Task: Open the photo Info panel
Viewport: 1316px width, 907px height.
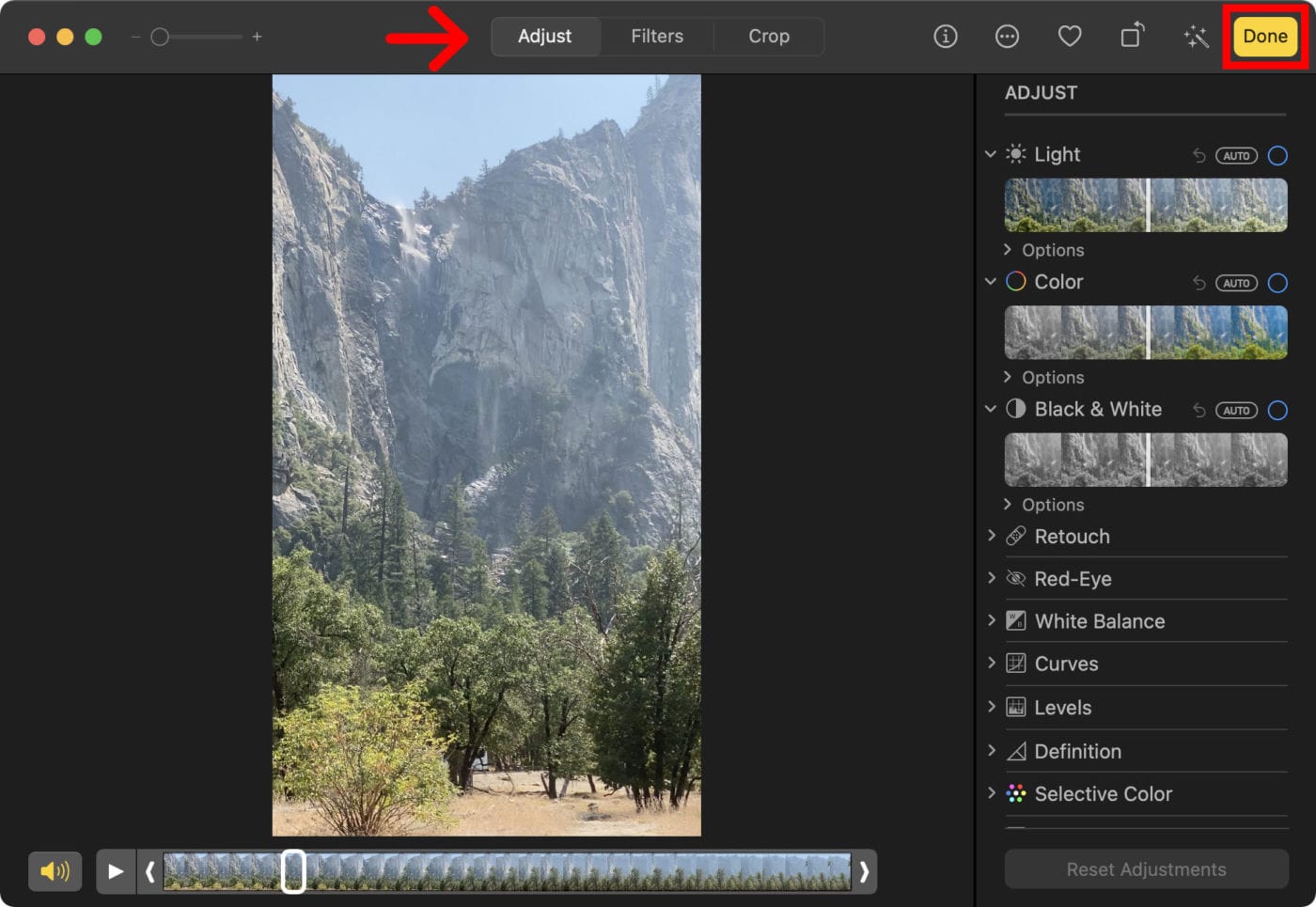Action: coord(945,37)
